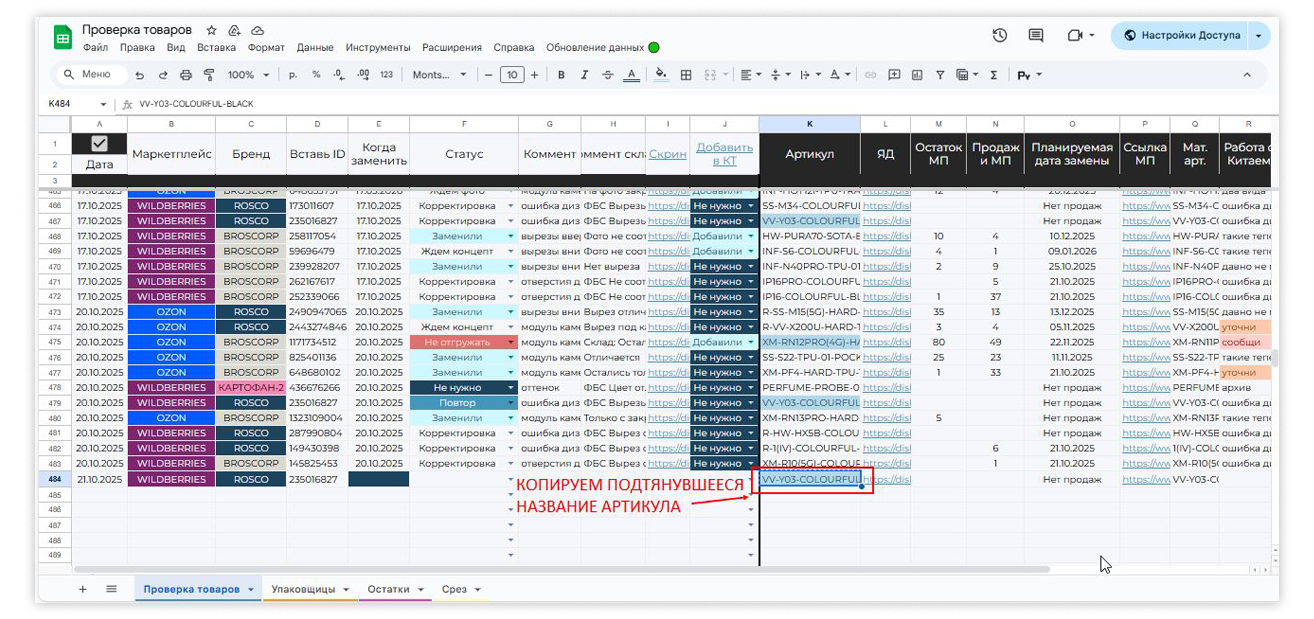Click the paint format roller icon

pos(209,75)
